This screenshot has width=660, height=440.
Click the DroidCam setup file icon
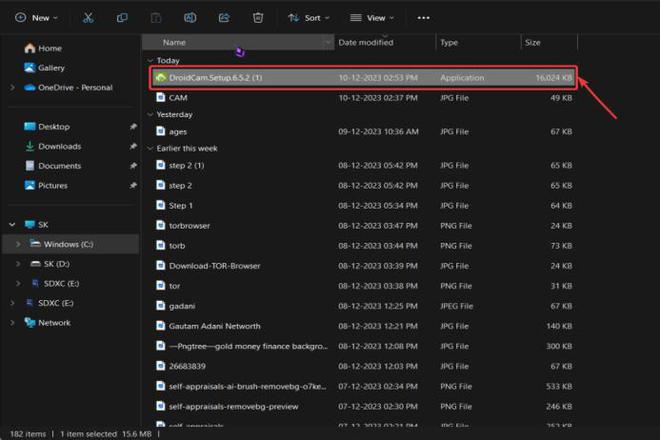tap(160, 77)
